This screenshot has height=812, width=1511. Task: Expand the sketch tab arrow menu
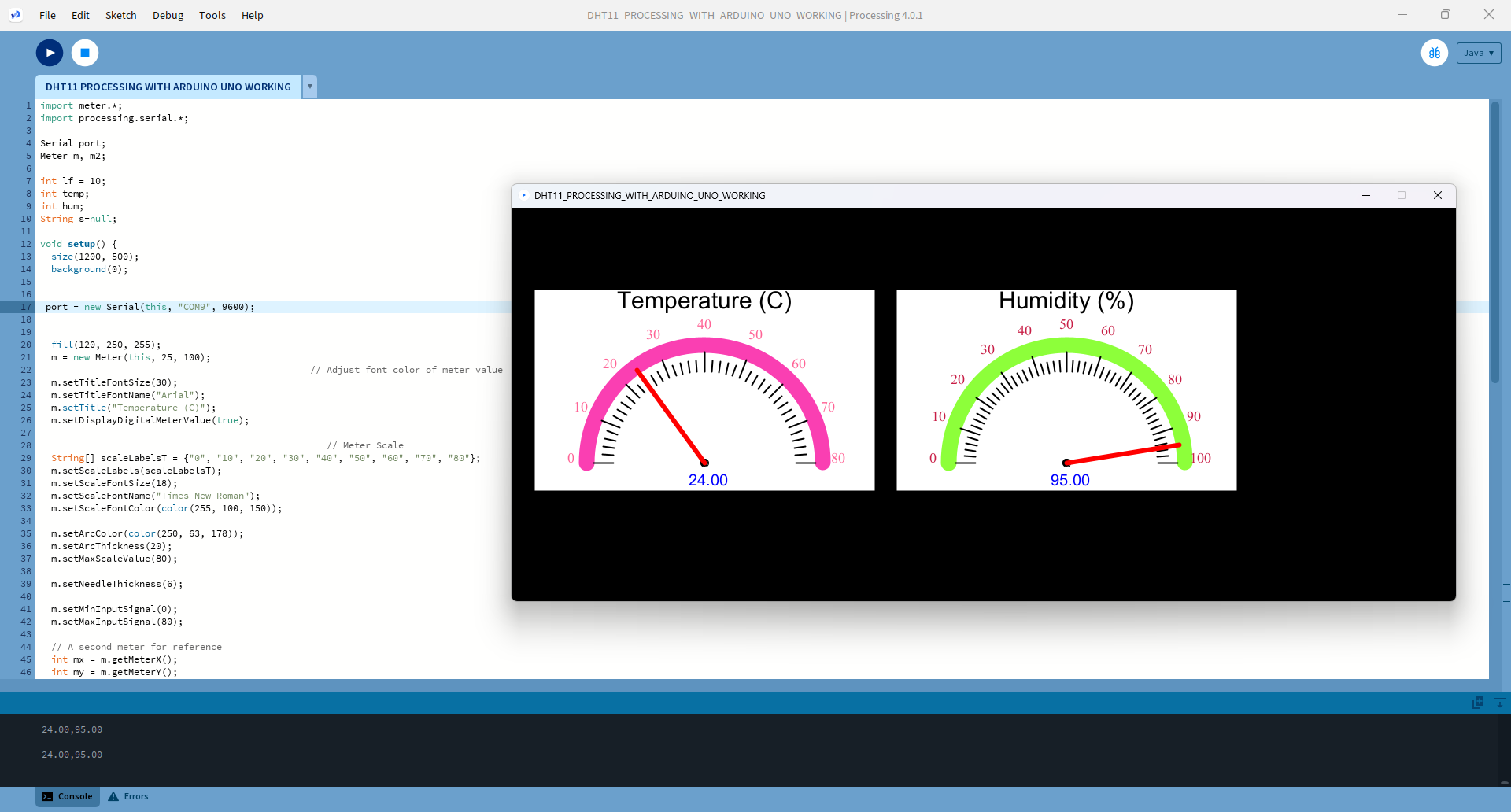click(x=310, y=87)
